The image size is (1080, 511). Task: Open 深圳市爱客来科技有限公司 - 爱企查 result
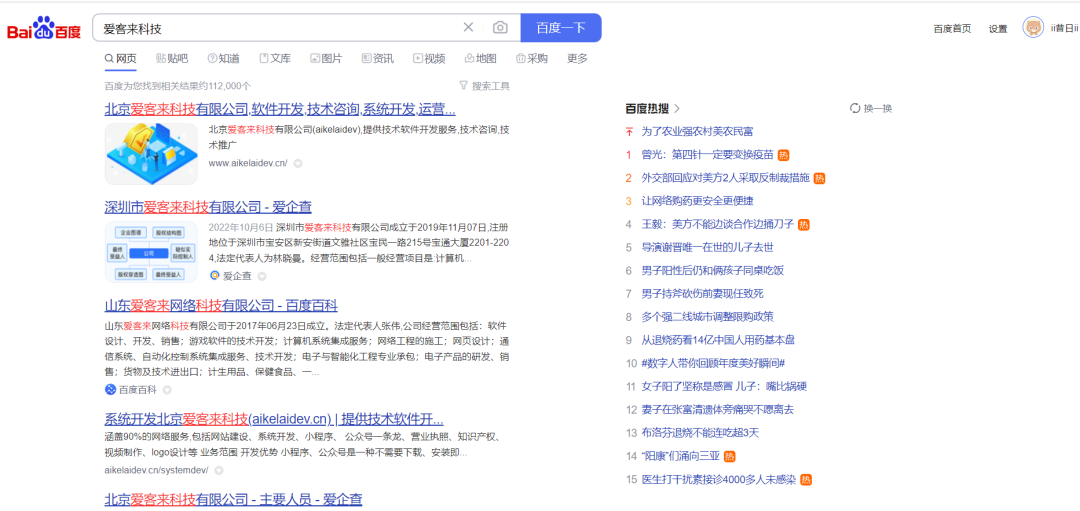[x=208, y=207]
